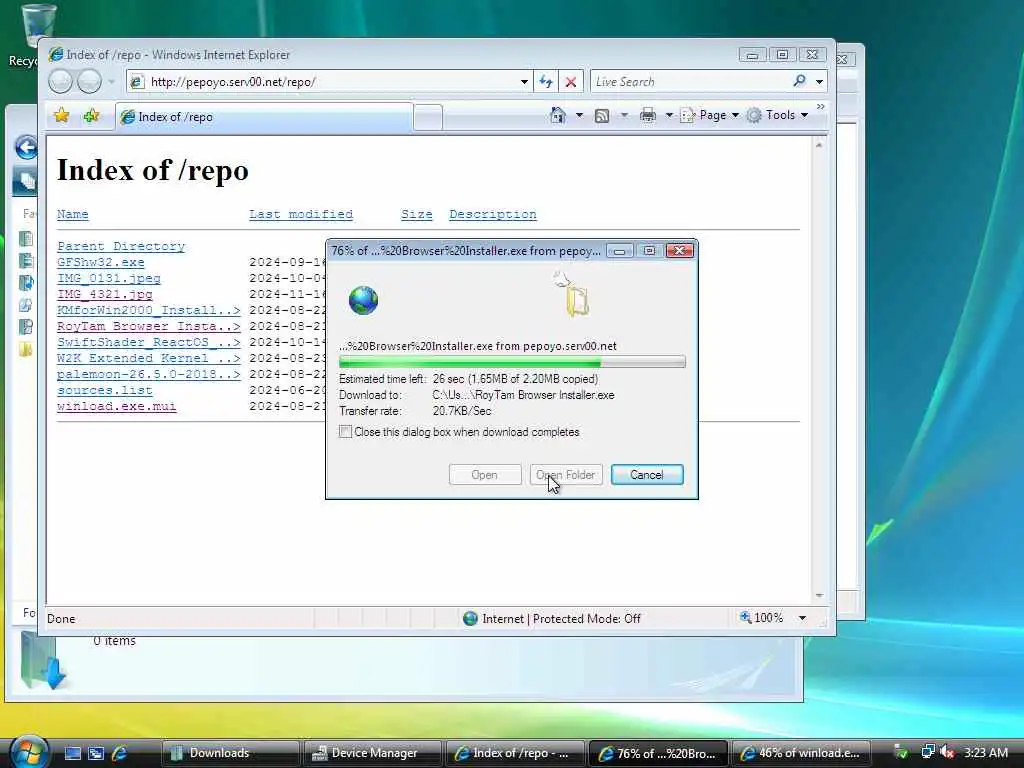Open the recent pages dropdown beside Forward
The width and height of the screenshot is (1024, 768).
111,82
